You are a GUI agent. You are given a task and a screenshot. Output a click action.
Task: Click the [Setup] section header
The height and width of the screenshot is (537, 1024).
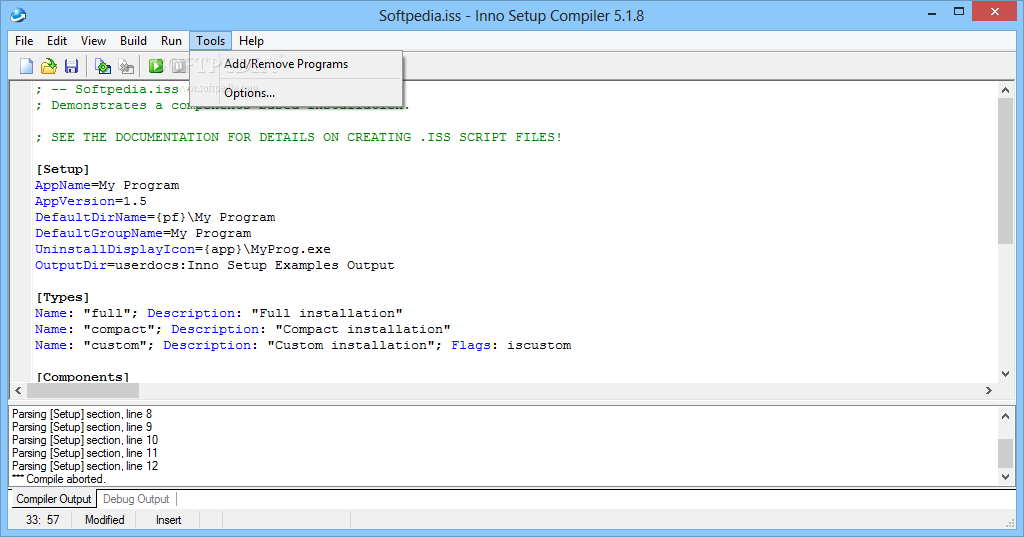63,169
